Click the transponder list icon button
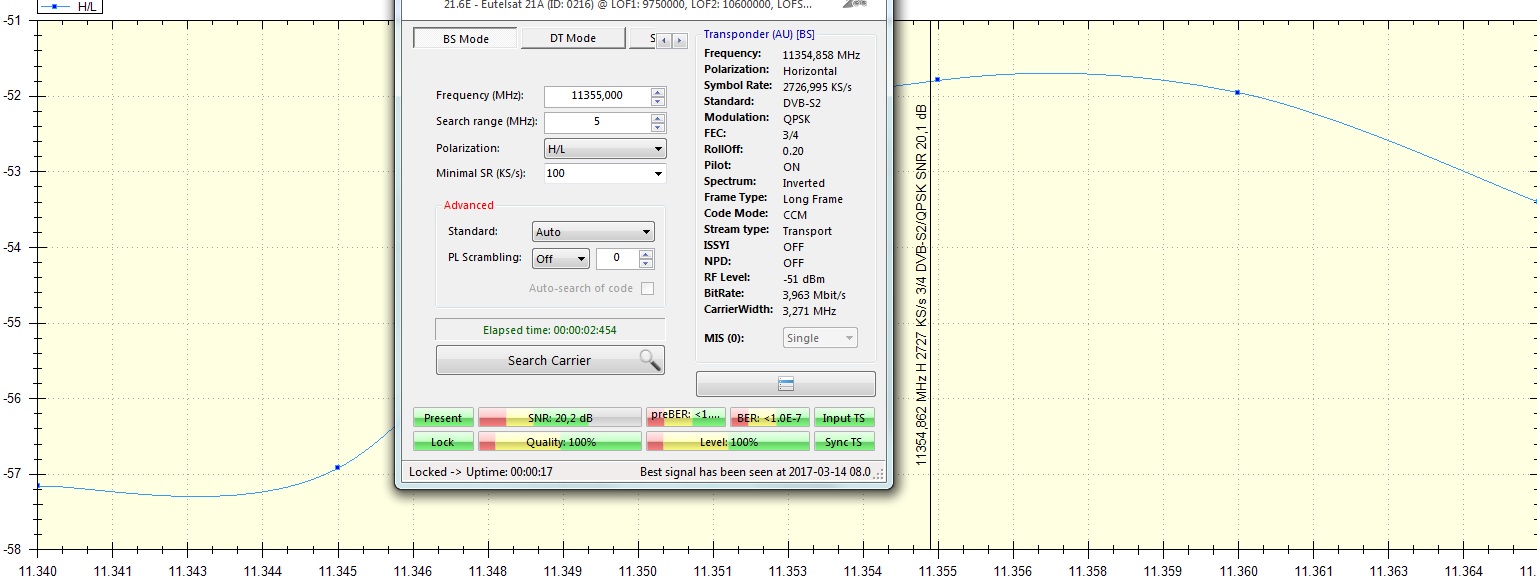This screenshot has width=1537, height=586. [785, 384]
